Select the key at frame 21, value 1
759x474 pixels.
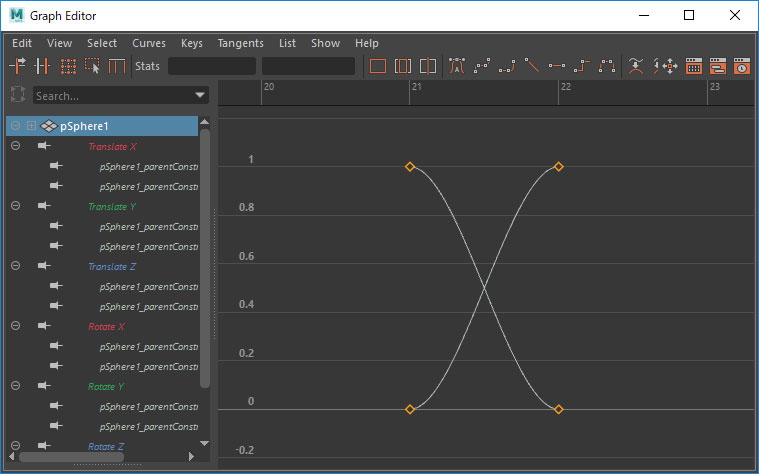410,167
